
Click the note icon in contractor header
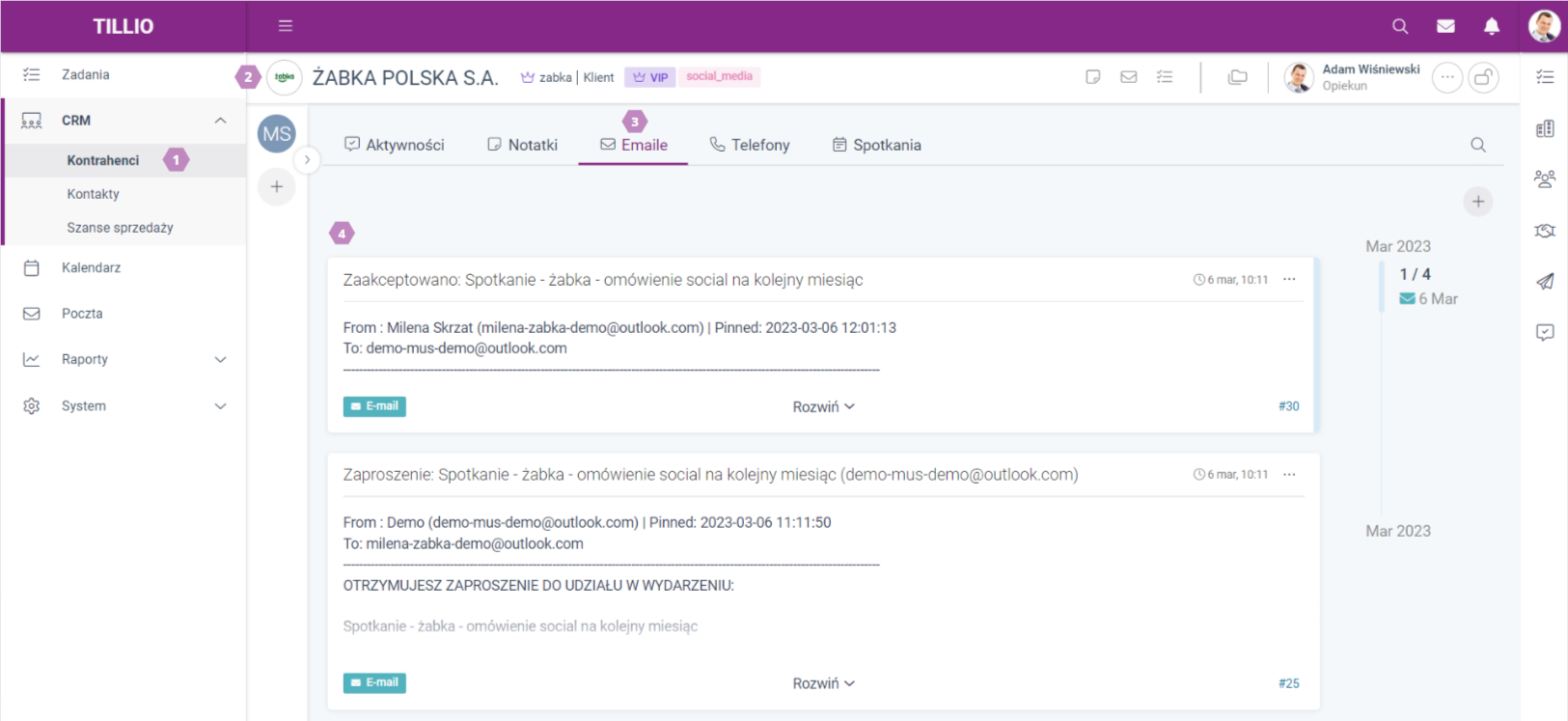[1093, 77]
